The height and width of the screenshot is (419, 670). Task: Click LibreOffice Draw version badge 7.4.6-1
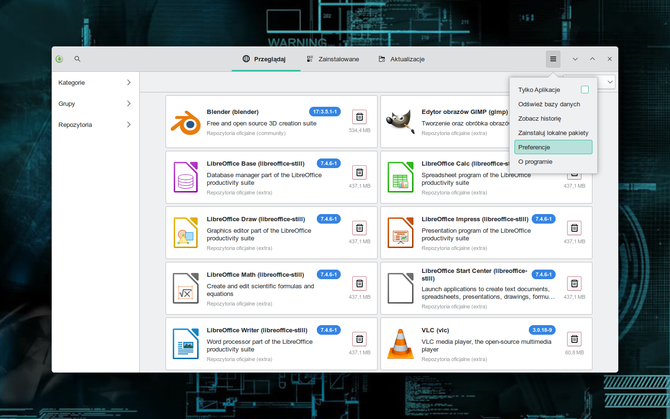(x=329, y=219)
